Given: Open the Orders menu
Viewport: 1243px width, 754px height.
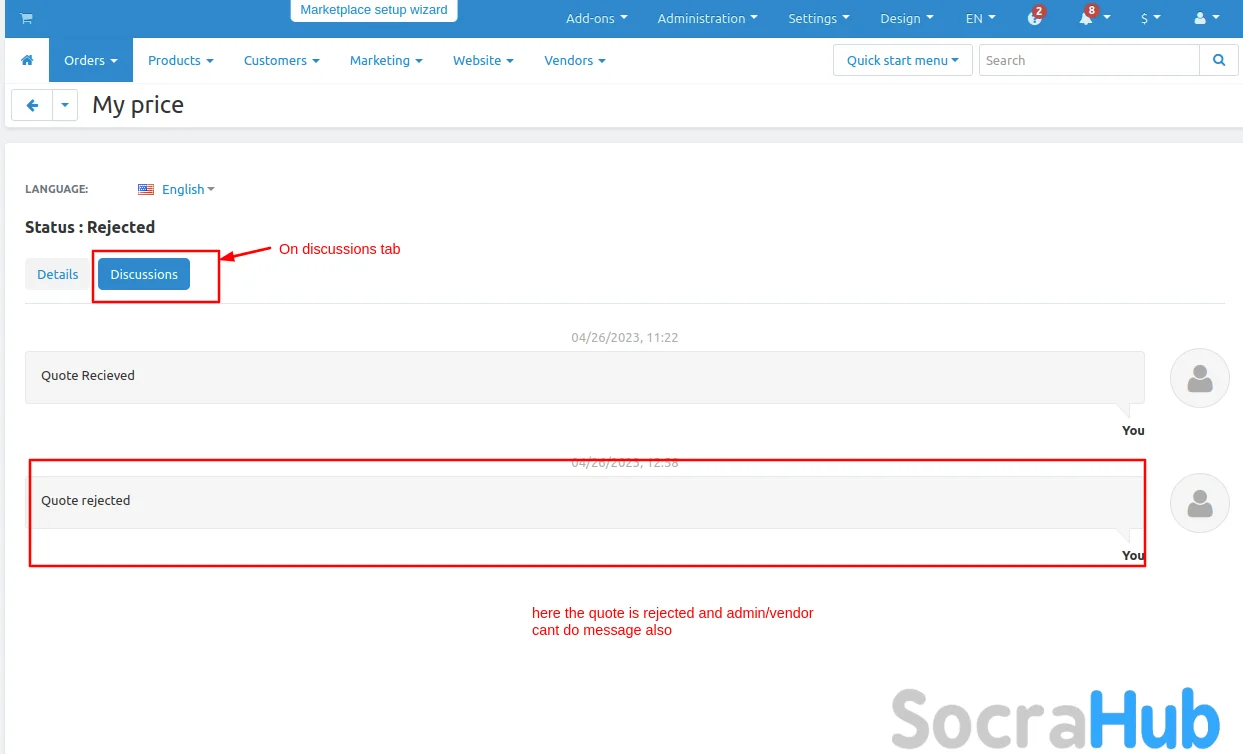Looking at the screenshot, I should point(90,60).
